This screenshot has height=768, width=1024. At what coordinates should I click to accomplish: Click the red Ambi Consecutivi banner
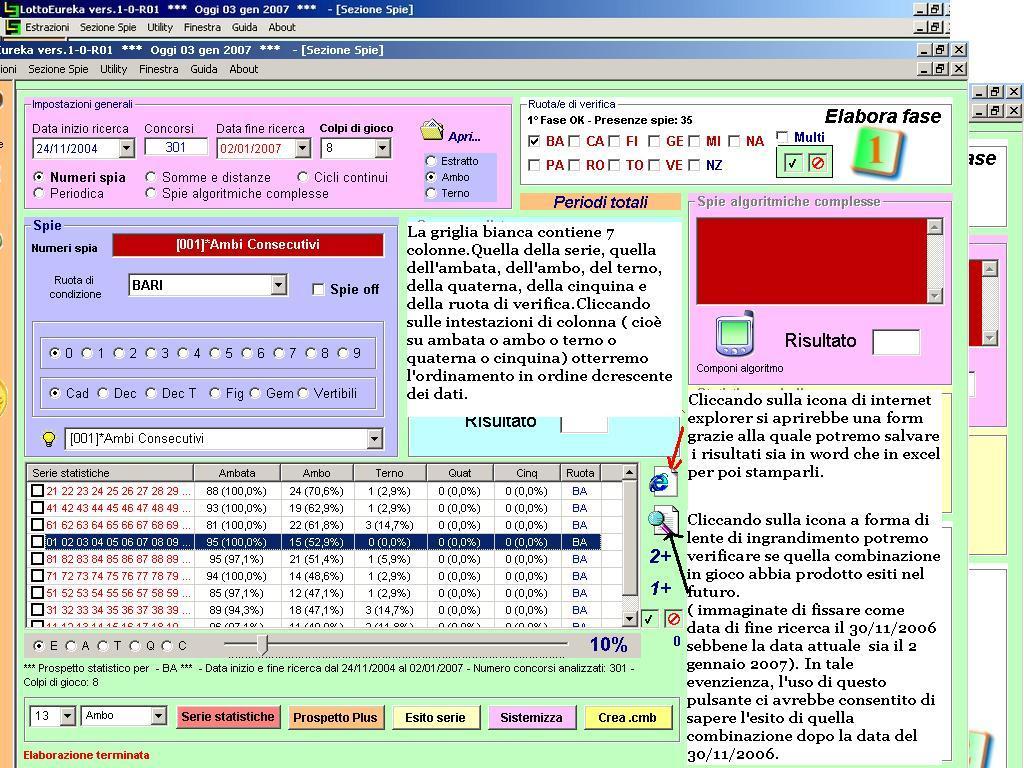[248, 245]
